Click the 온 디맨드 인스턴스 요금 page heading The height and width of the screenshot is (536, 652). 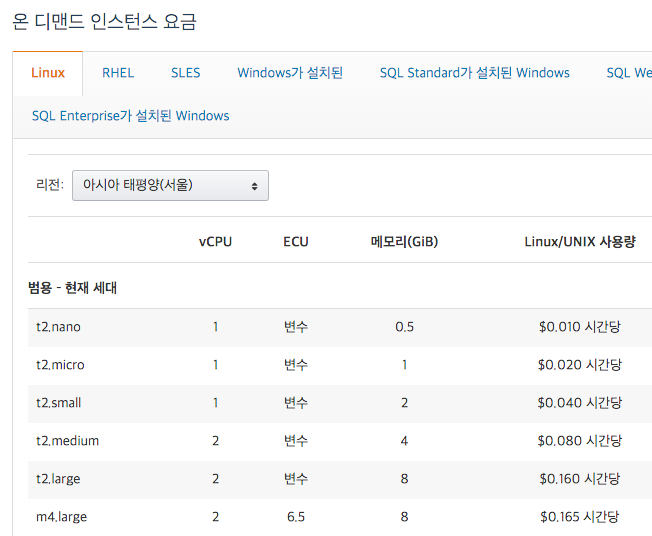click(x=104, y=22)
